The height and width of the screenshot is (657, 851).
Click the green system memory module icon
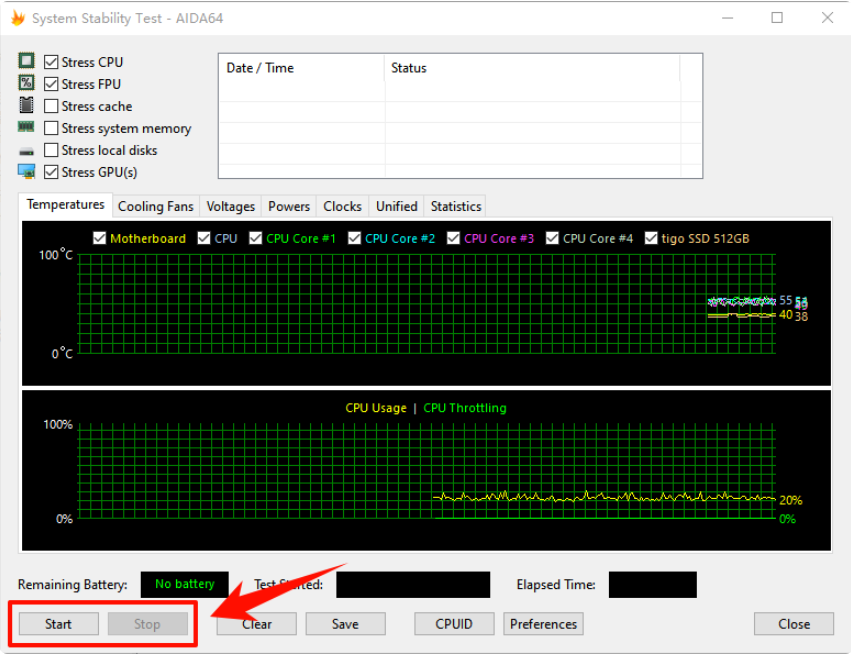point(26,127)
